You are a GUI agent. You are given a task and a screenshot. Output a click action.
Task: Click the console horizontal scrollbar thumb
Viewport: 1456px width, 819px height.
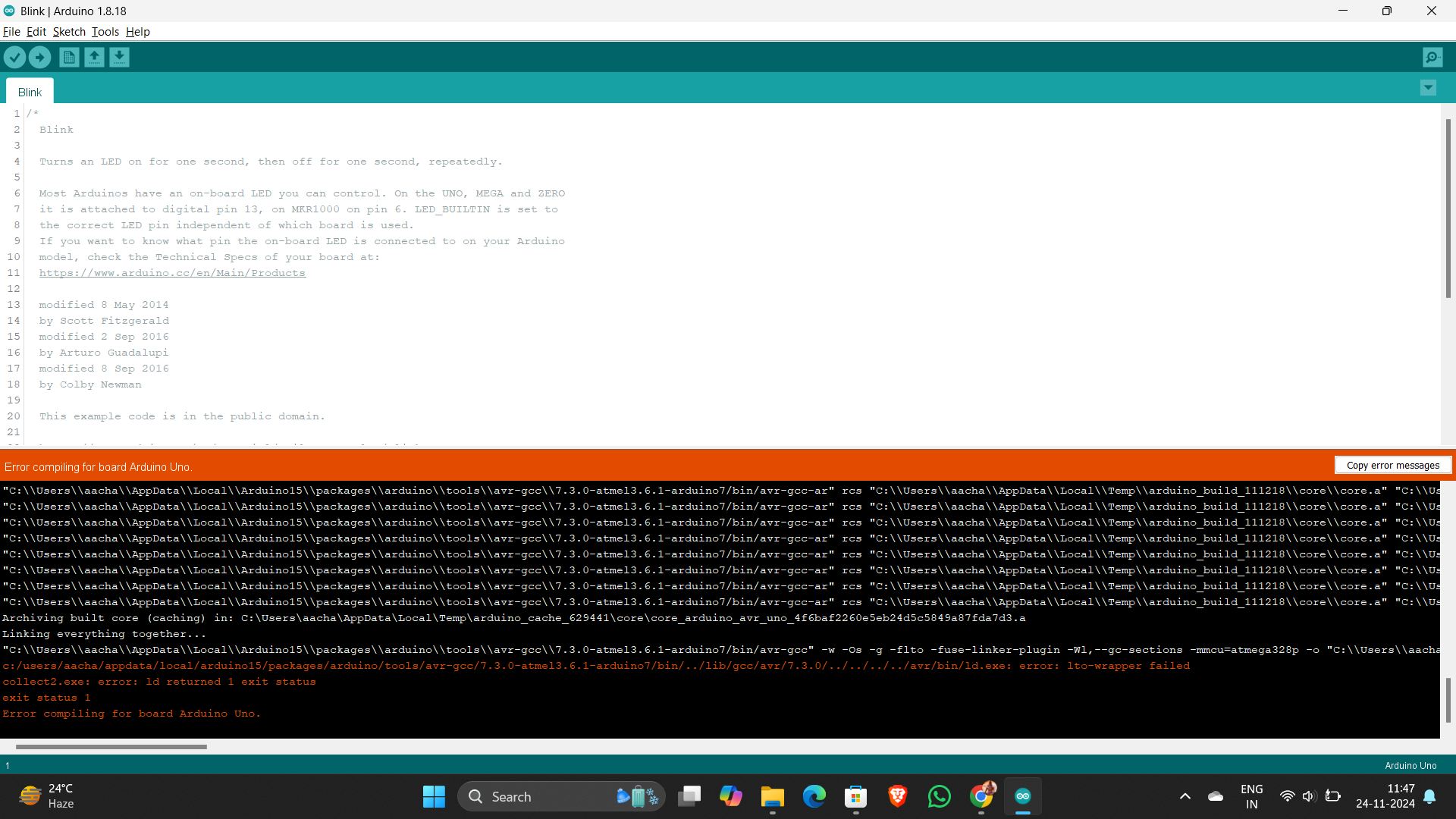(x=111, y=747)
